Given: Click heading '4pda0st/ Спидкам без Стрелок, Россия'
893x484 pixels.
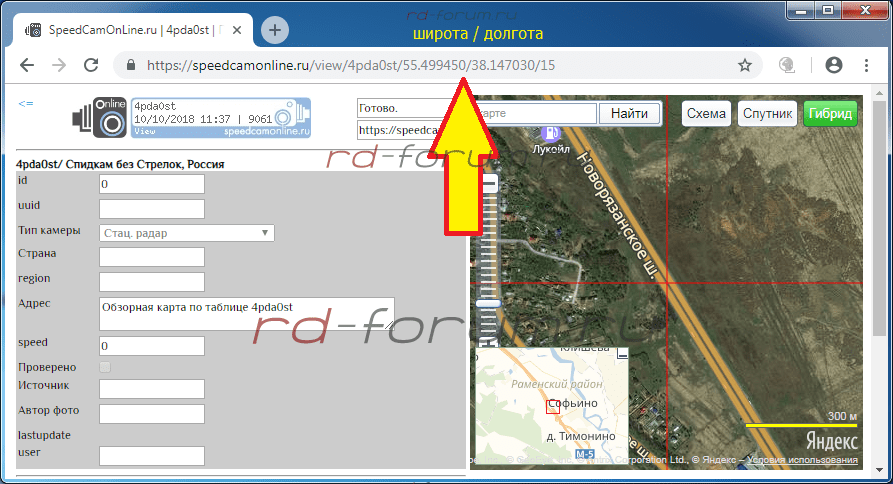Looking at the screenshot, I should (120, 164).
